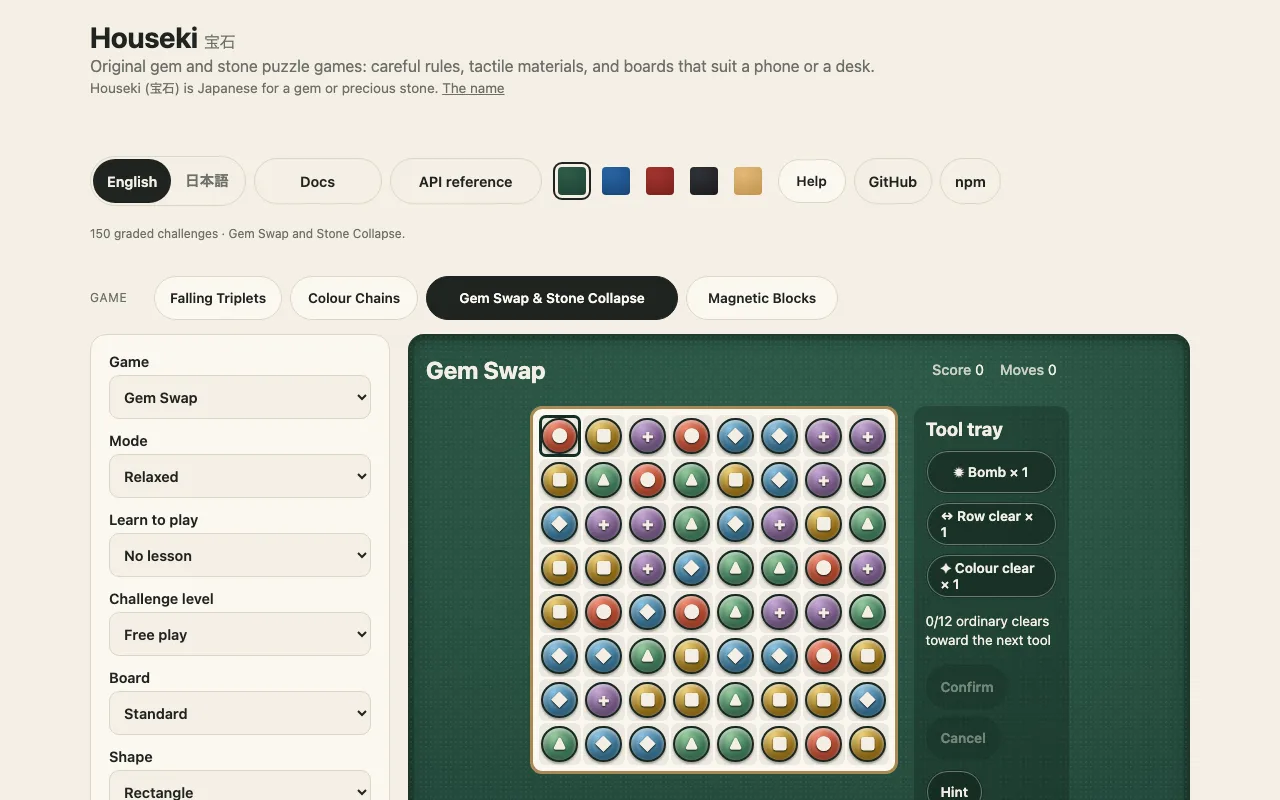Viewport: 1280px width, 800px height.
Task: Select the red circle gem in the bottom board row
Action: pyautogui.click(x=824, y=744)
